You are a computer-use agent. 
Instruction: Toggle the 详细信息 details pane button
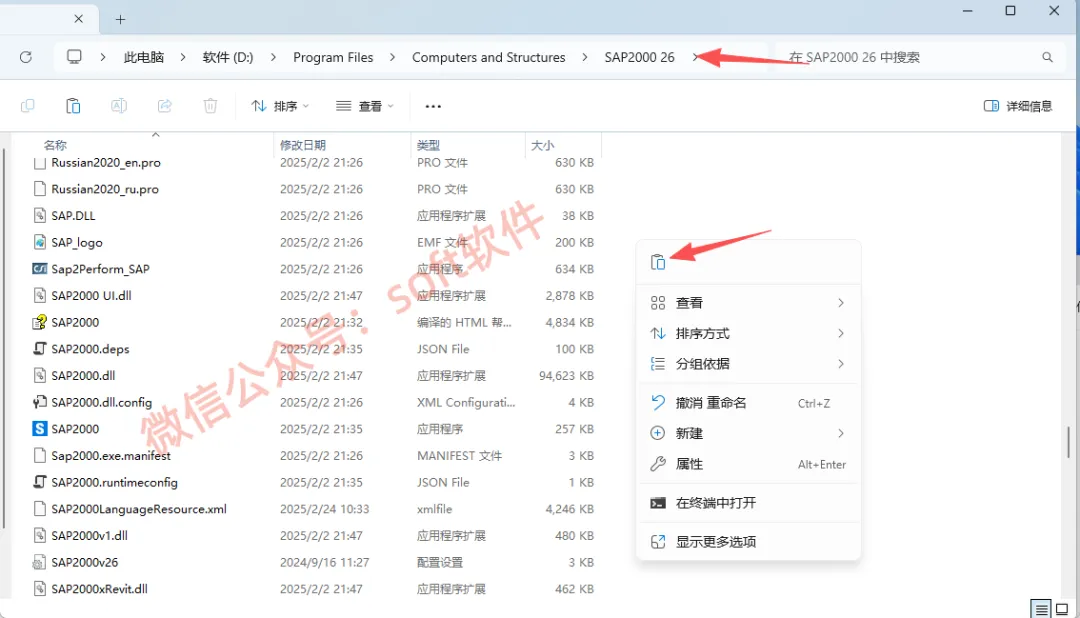[x=1017, y=106]
